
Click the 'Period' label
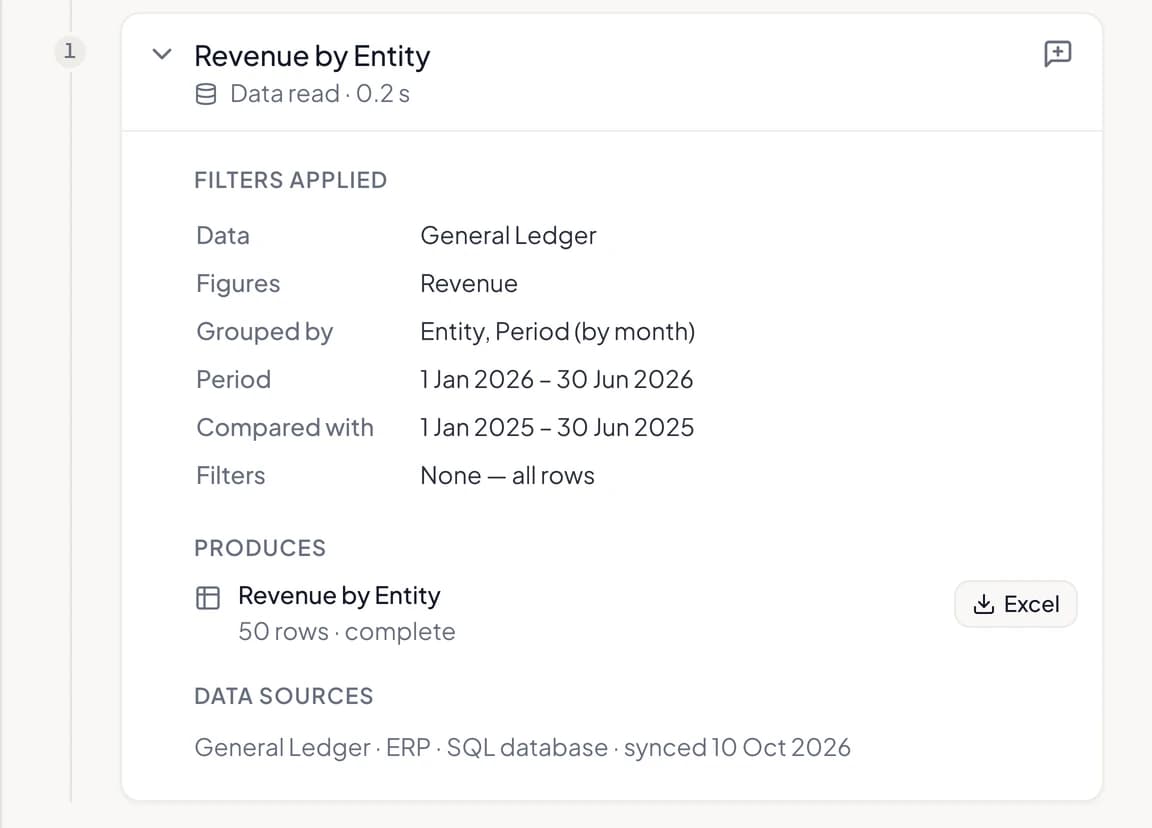(234, 379)
